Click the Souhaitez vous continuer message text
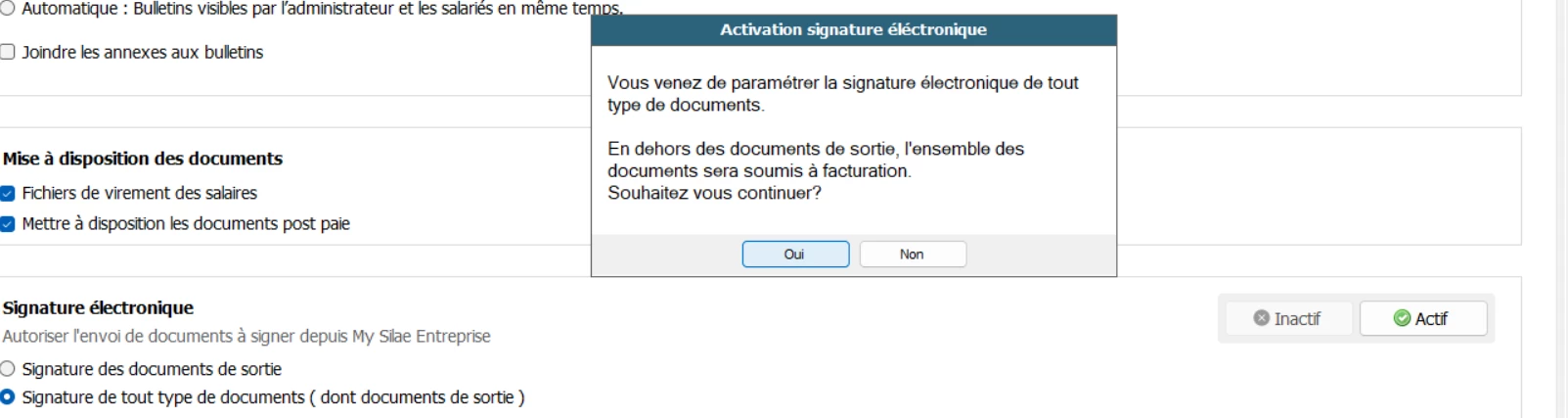 (714, 193)
